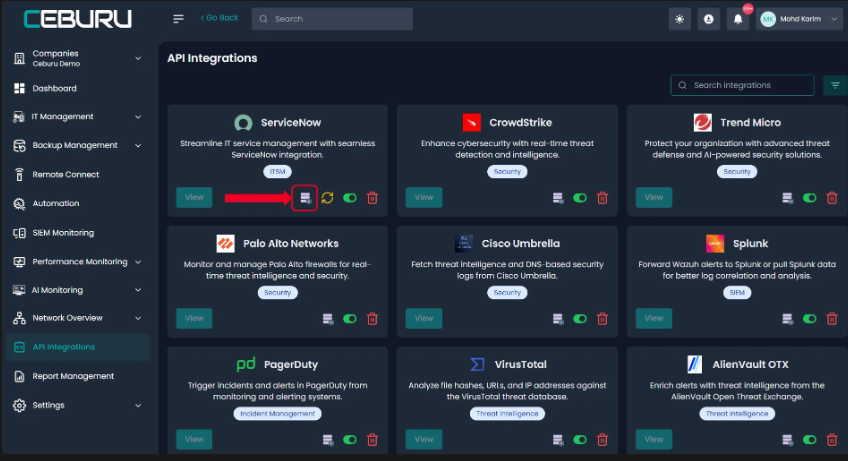This screenshot has height=461, width=848.
Task: Open AlienVault OTX configuration icon
Action: [787, 439]
